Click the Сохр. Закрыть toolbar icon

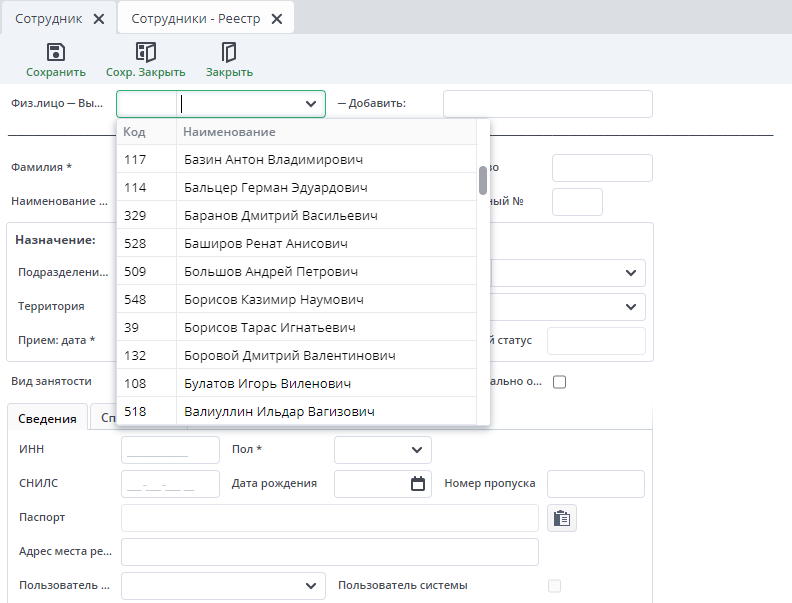tap(146, 52)
